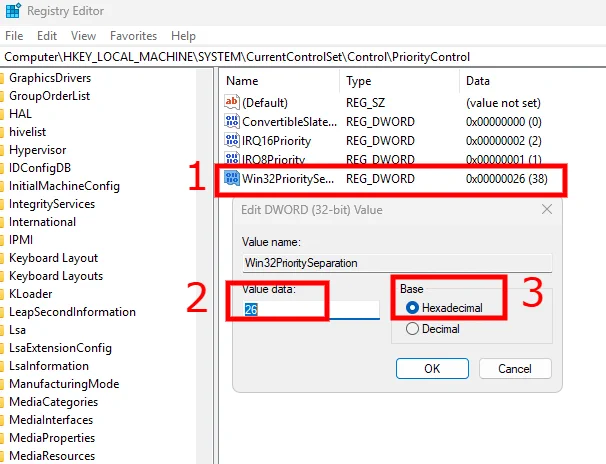Viewport: 606px width, 464px height.
Task: Select the ConvertibleSlate... value name
Action: tap(289, 122)
